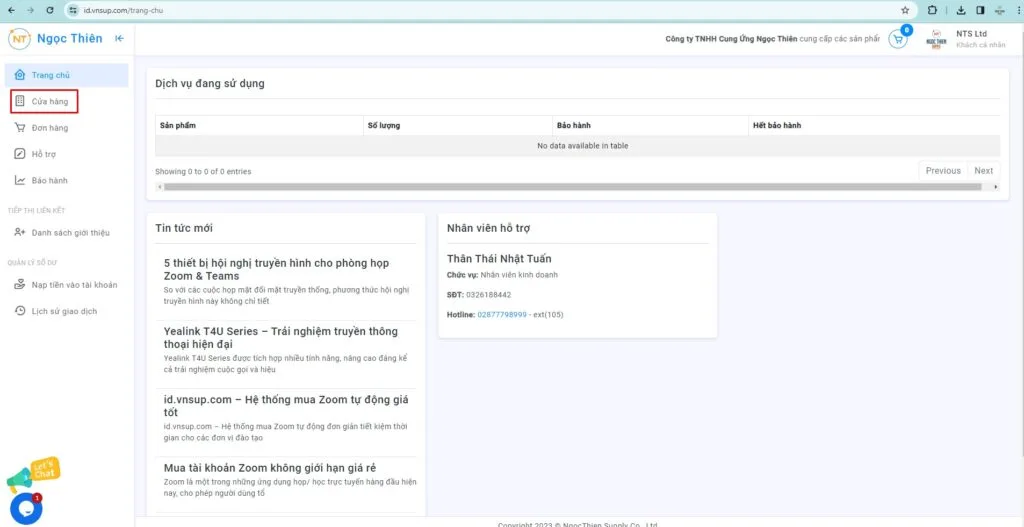This screenshot has height=527, width=1024.
Task: View Lịch sử giao dịch
Action: [64, 311]
